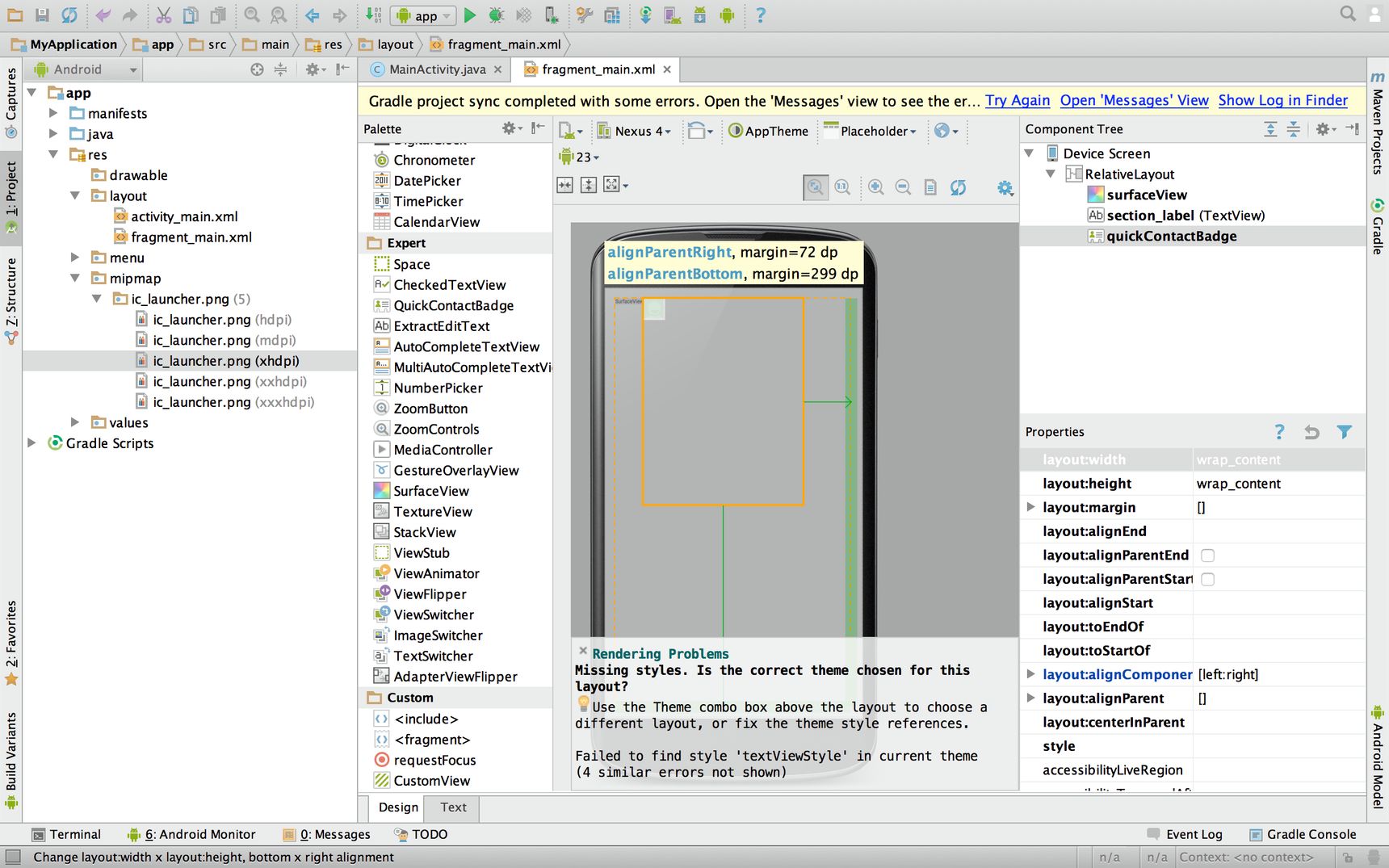Navigate back with blue left arrow
Image resolution: width=1389 pixels, height=868 pixels.
313,15
